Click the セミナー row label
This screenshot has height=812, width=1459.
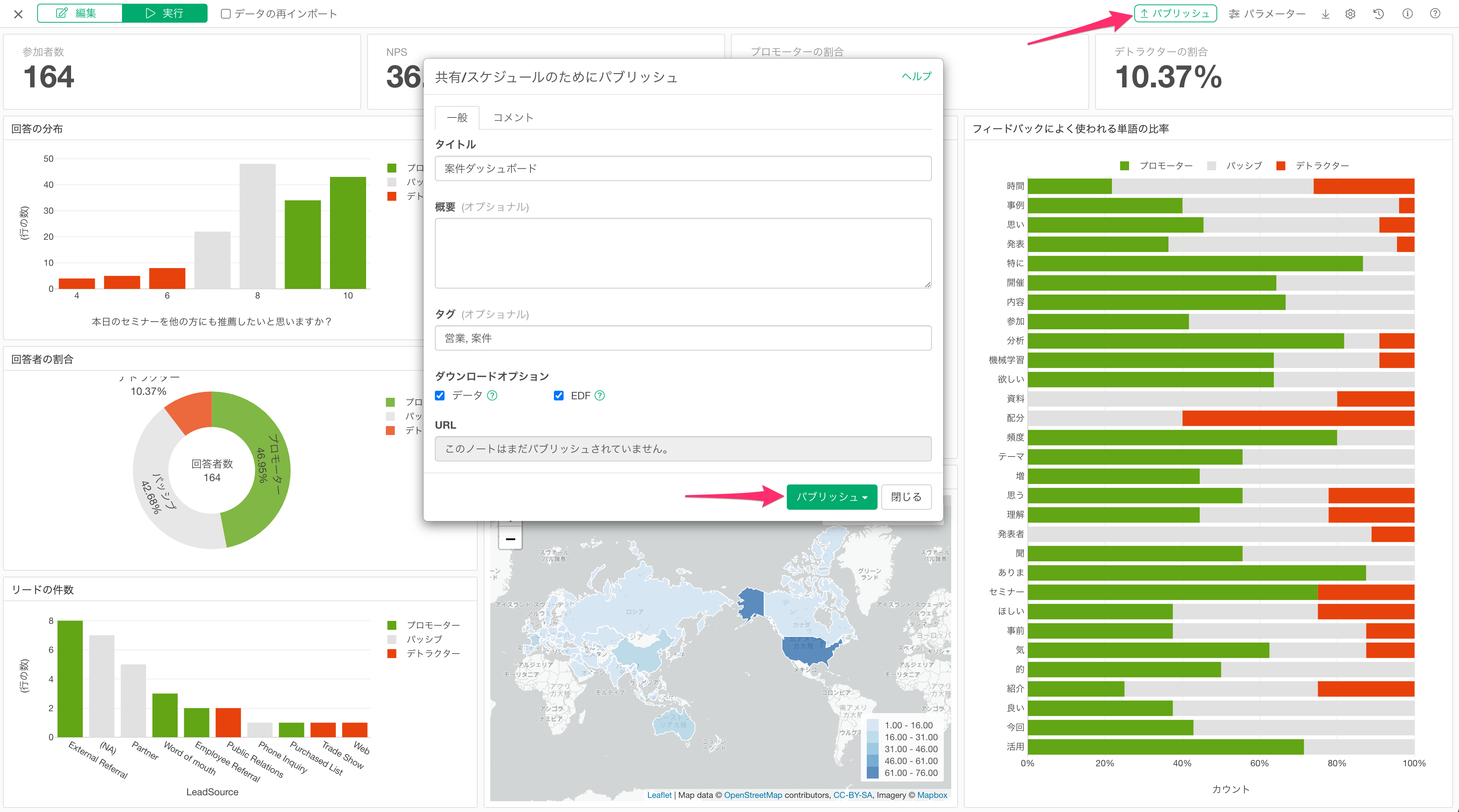1006,592
